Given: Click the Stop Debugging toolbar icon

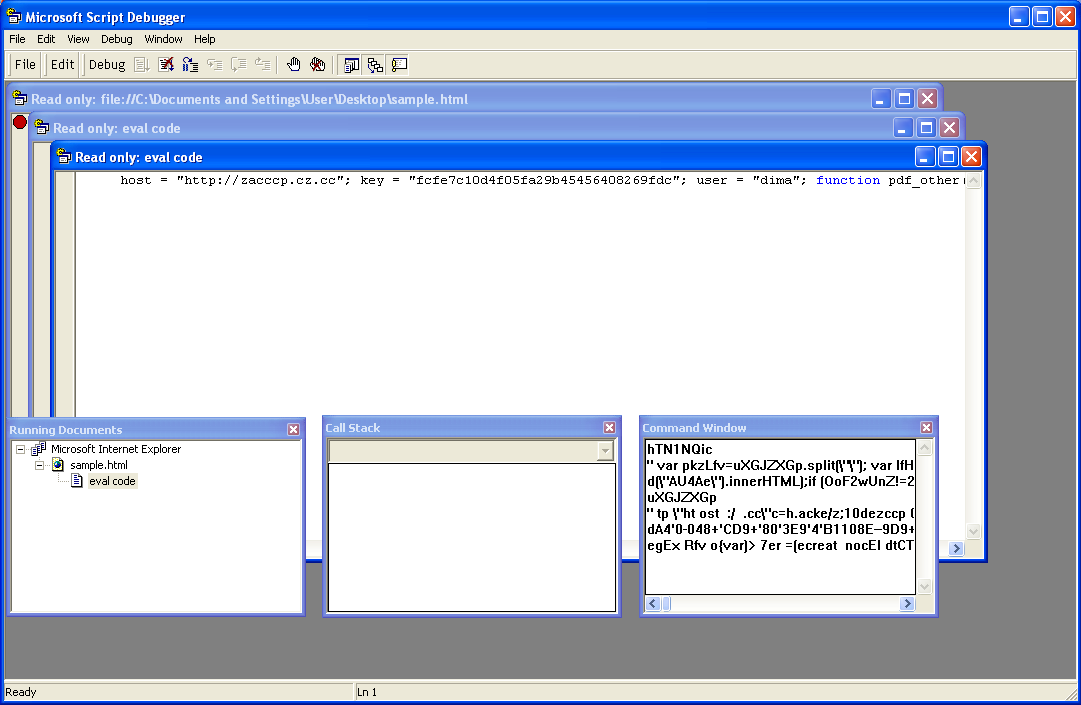Looking at the screenshot, I should pos(166,65).
